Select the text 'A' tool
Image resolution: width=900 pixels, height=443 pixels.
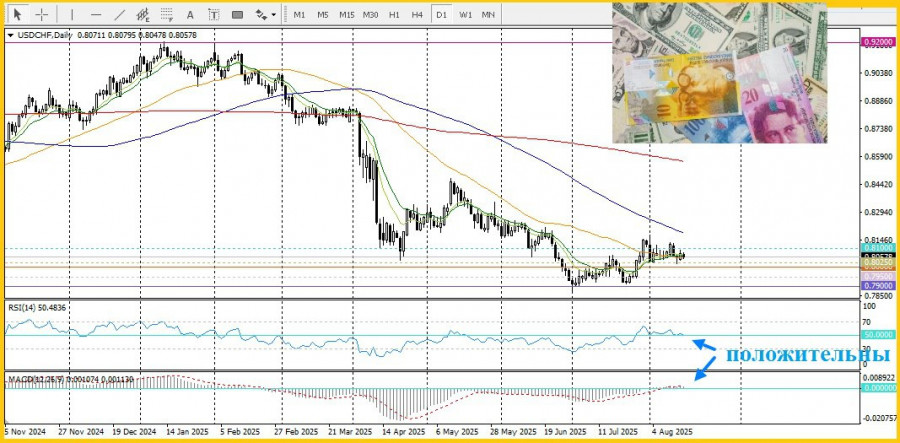(x=191, y=14)
